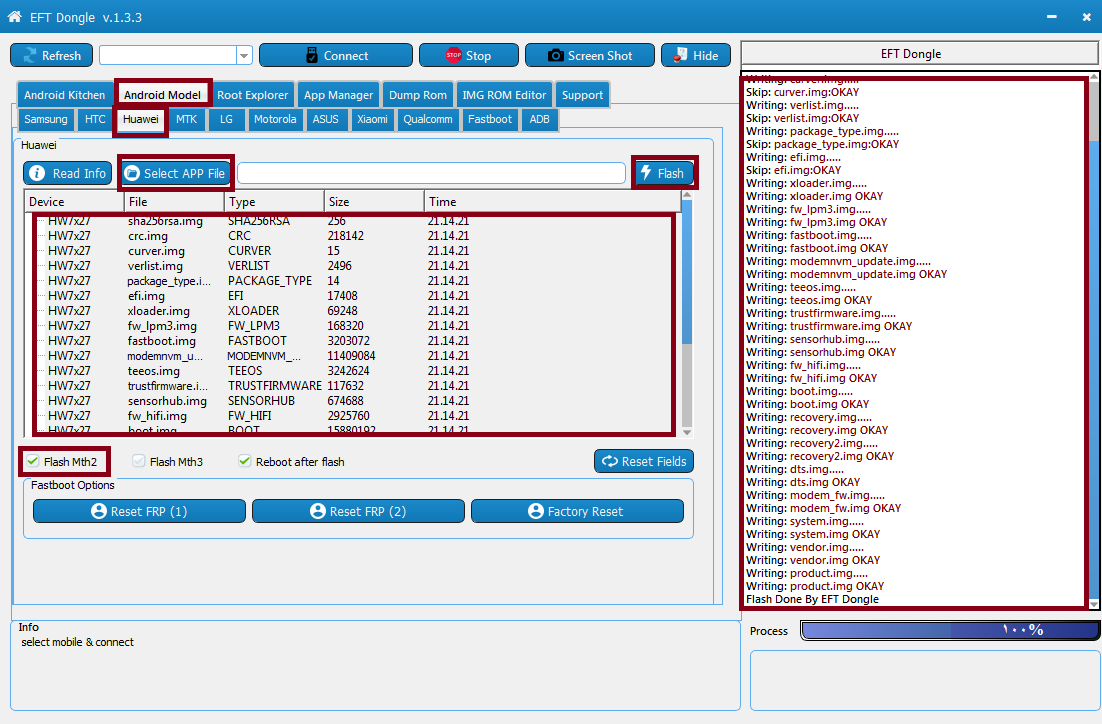
Task: Select the Samsung sub-tab
Action: coord(46,119)
